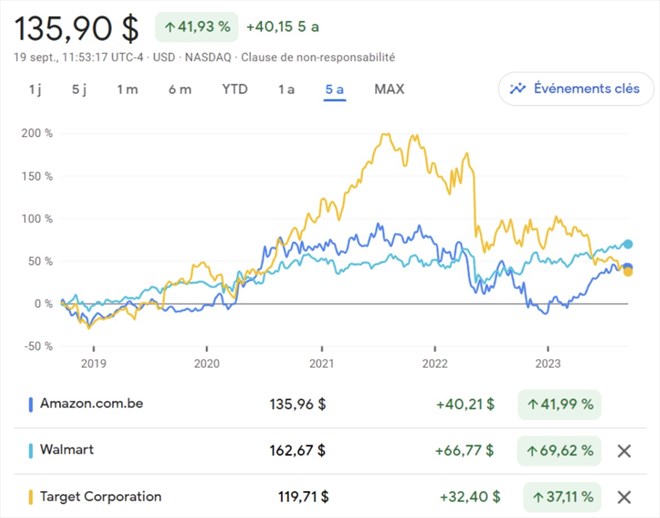The image size is (660, 518).
Task: Click the 2020 axis label
Action: [207, 364]
